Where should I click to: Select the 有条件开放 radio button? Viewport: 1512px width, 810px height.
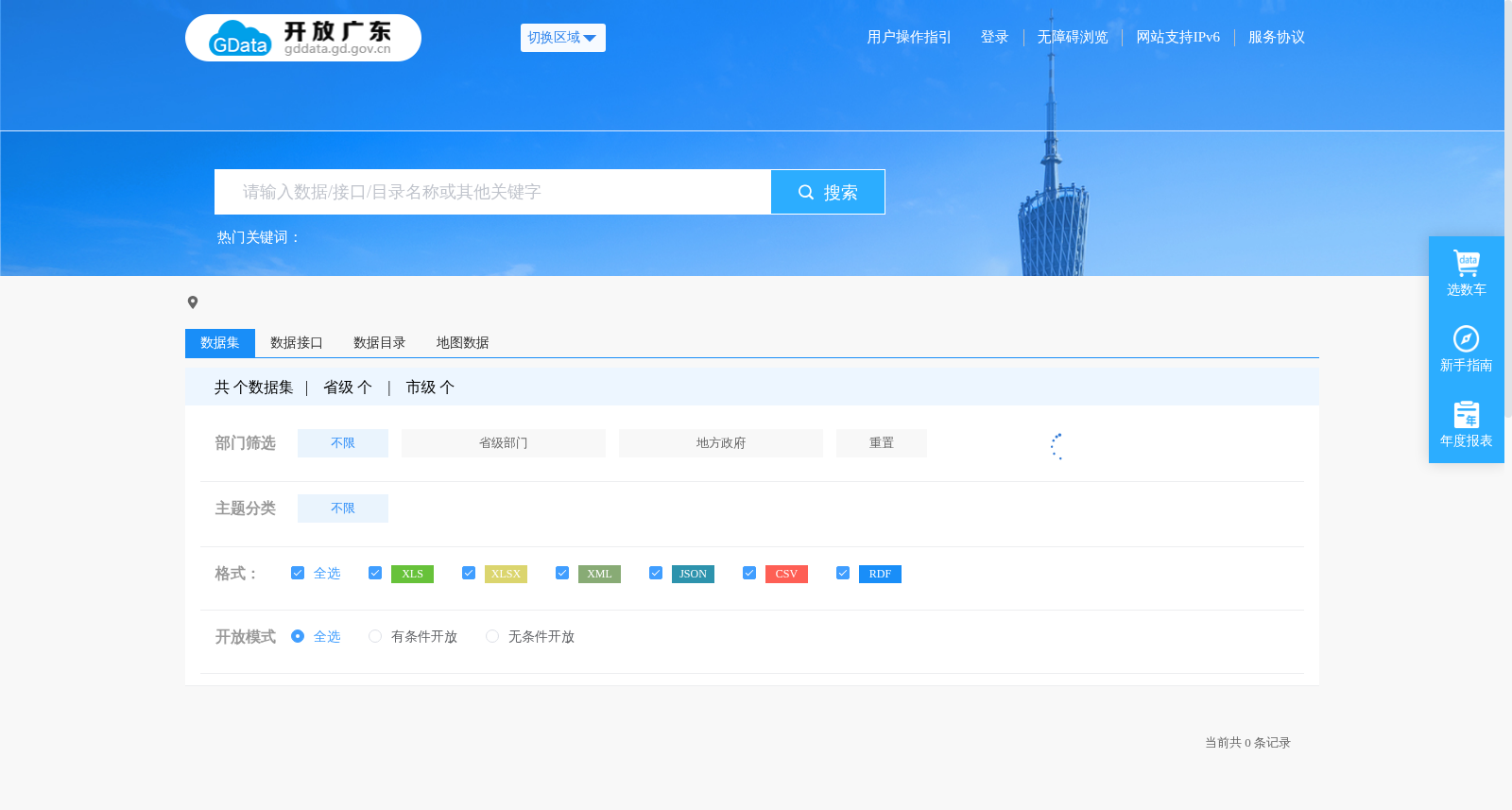click(x=375, y=636)
